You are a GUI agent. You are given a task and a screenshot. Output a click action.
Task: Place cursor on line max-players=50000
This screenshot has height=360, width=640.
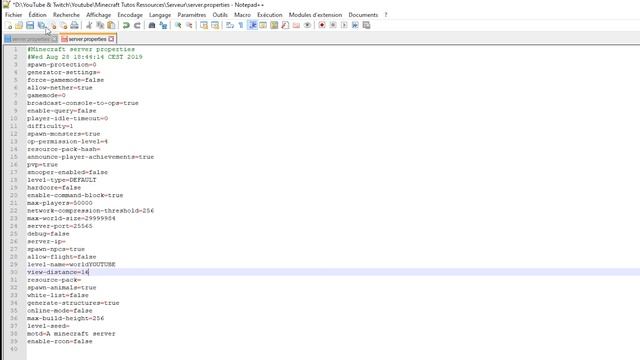60,203
